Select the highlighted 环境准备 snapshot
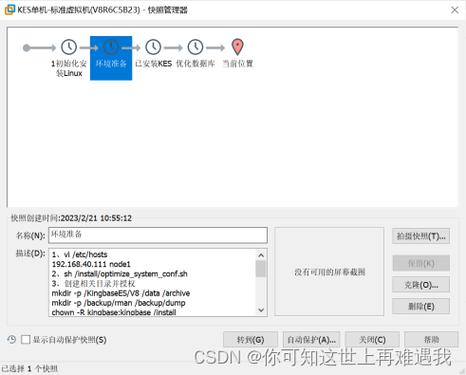 tap(111, 58)
